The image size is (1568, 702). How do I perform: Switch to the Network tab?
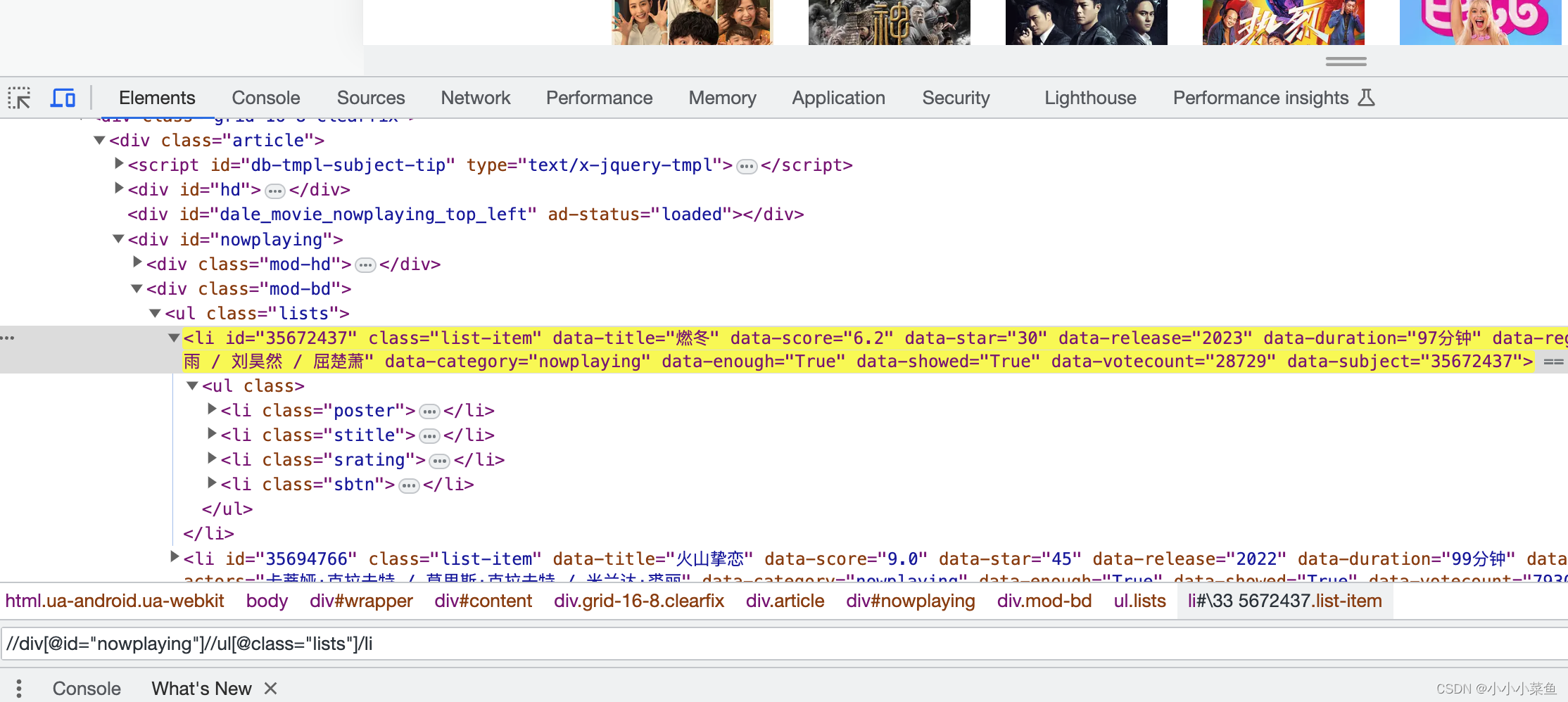(x=476, y=98)
